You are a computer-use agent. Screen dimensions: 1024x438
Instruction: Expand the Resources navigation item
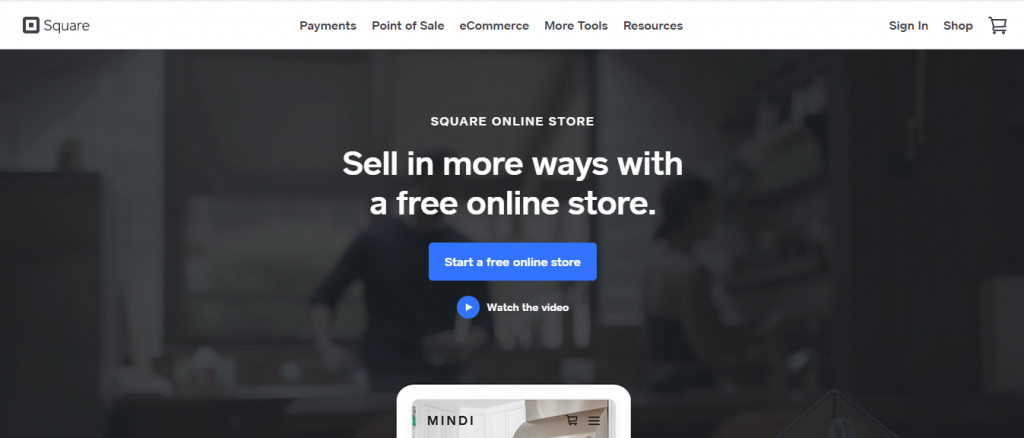pos(653,25)
